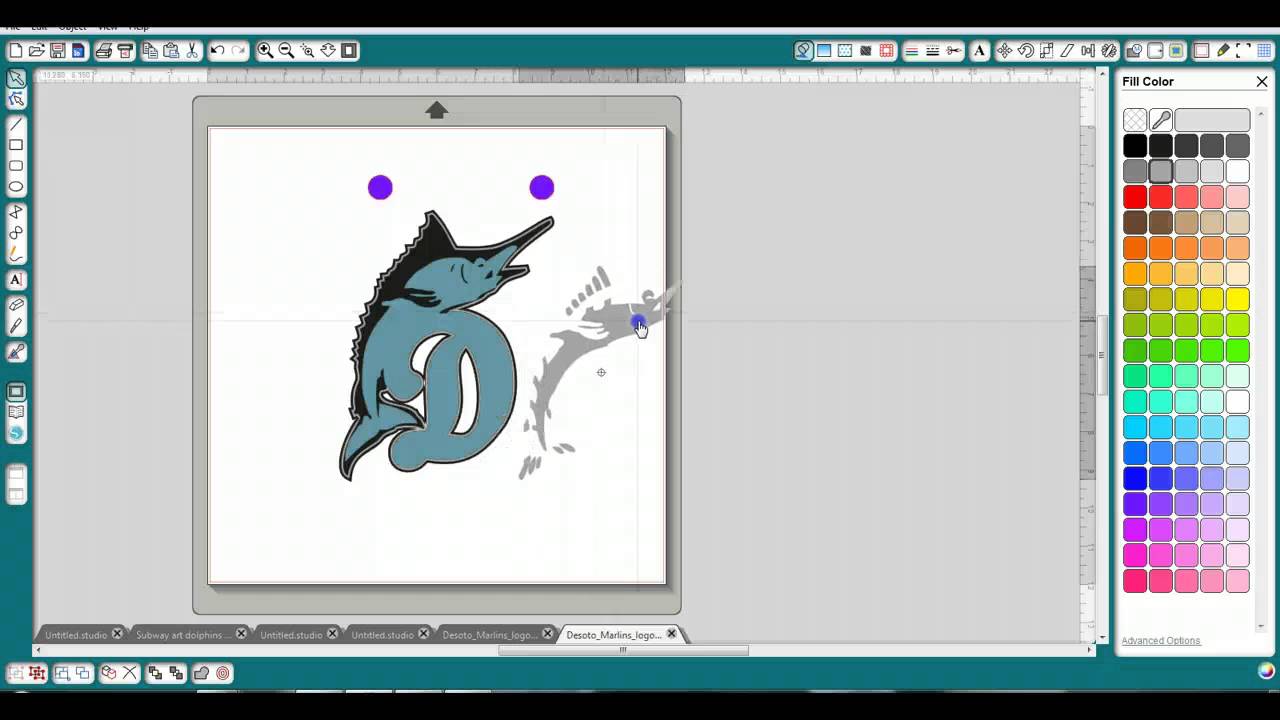
Task: Select the Draw a Rectangle tool
Action: (16, 146)
